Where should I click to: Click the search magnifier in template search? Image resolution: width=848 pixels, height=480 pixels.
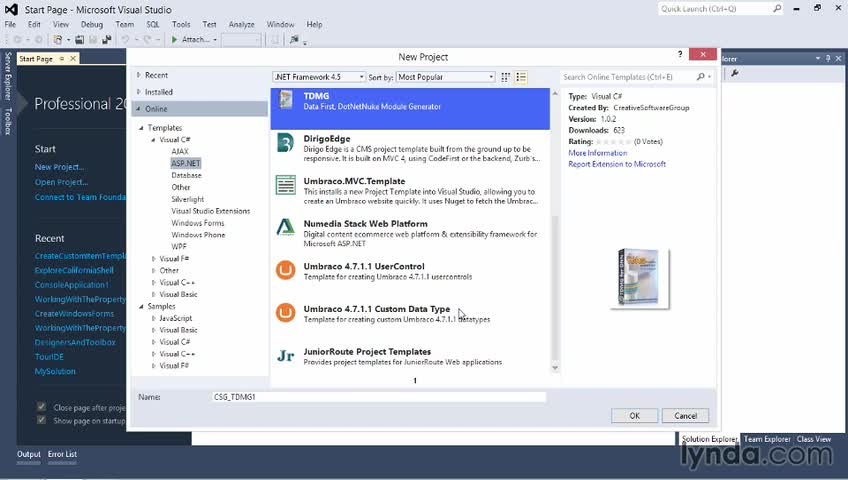pyautogui.click(x=700, y=77)
